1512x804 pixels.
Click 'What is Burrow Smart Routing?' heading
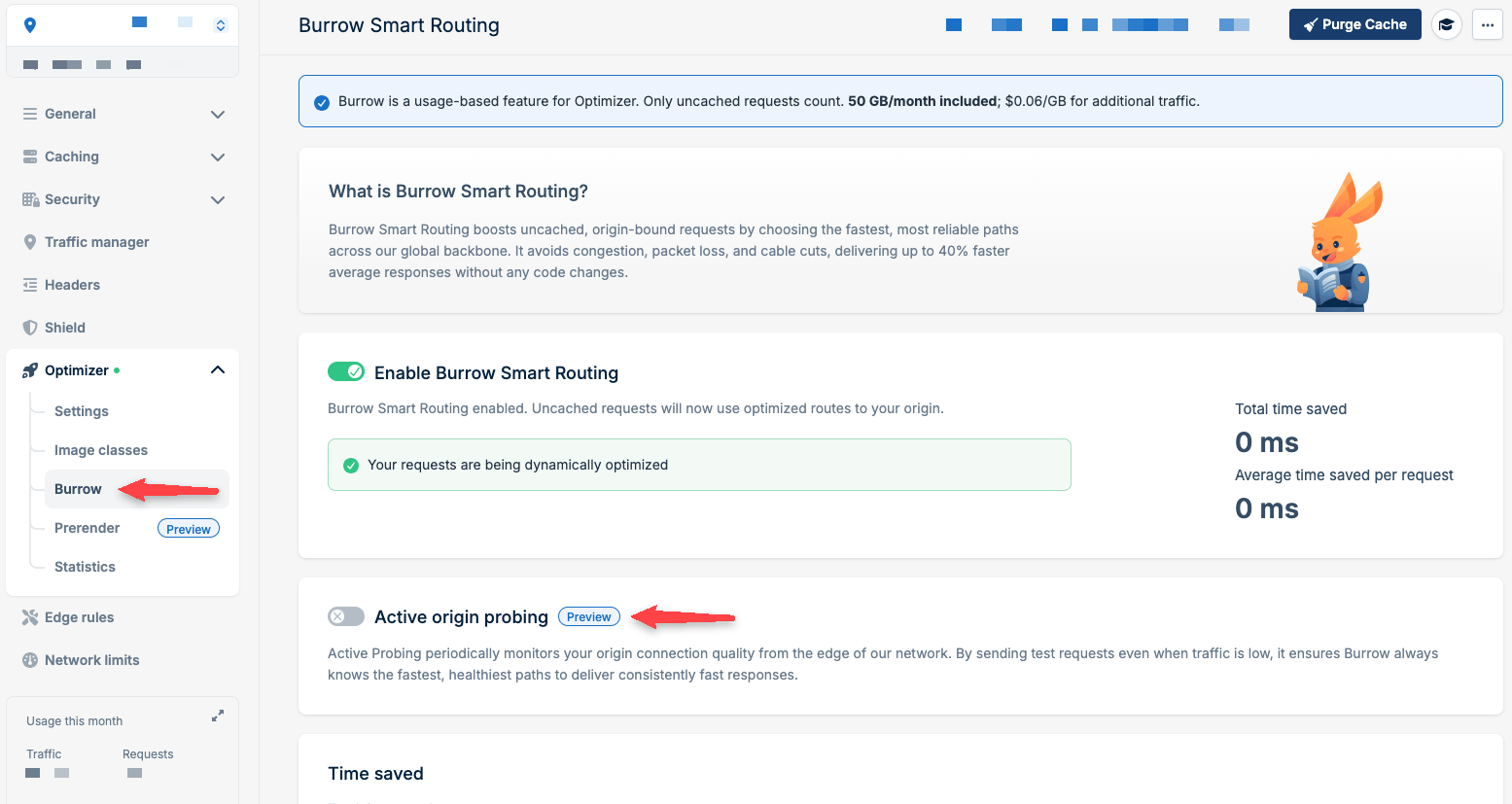[458, 192]
